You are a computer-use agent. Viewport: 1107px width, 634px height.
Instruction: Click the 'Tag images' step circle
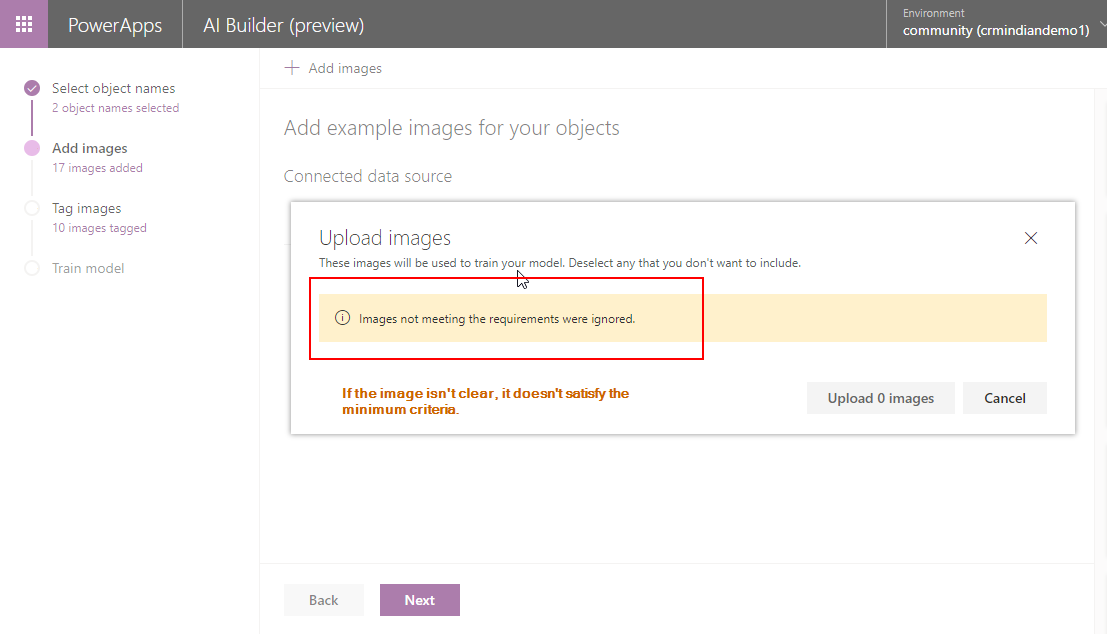click(x=32, y=208)
